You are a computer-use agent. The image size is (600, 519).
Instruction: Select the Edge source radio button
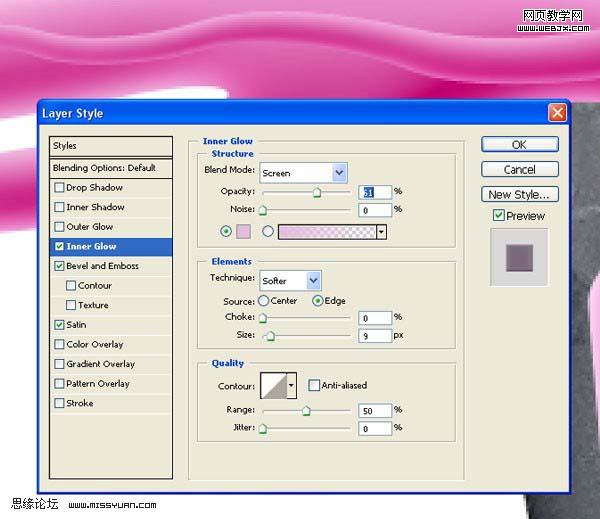pyautogui.click(x=318, y=301)
